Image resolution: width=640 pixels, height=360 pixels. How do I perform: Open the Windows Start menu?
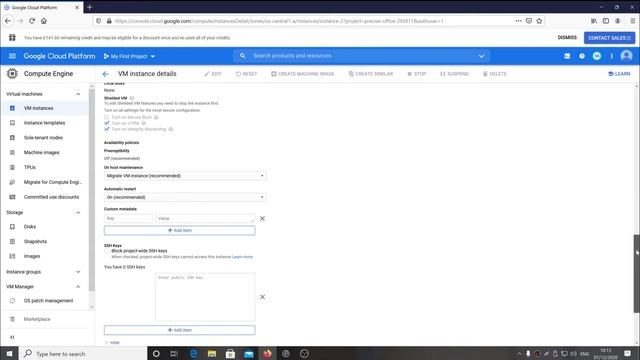(x=9, y=353)
